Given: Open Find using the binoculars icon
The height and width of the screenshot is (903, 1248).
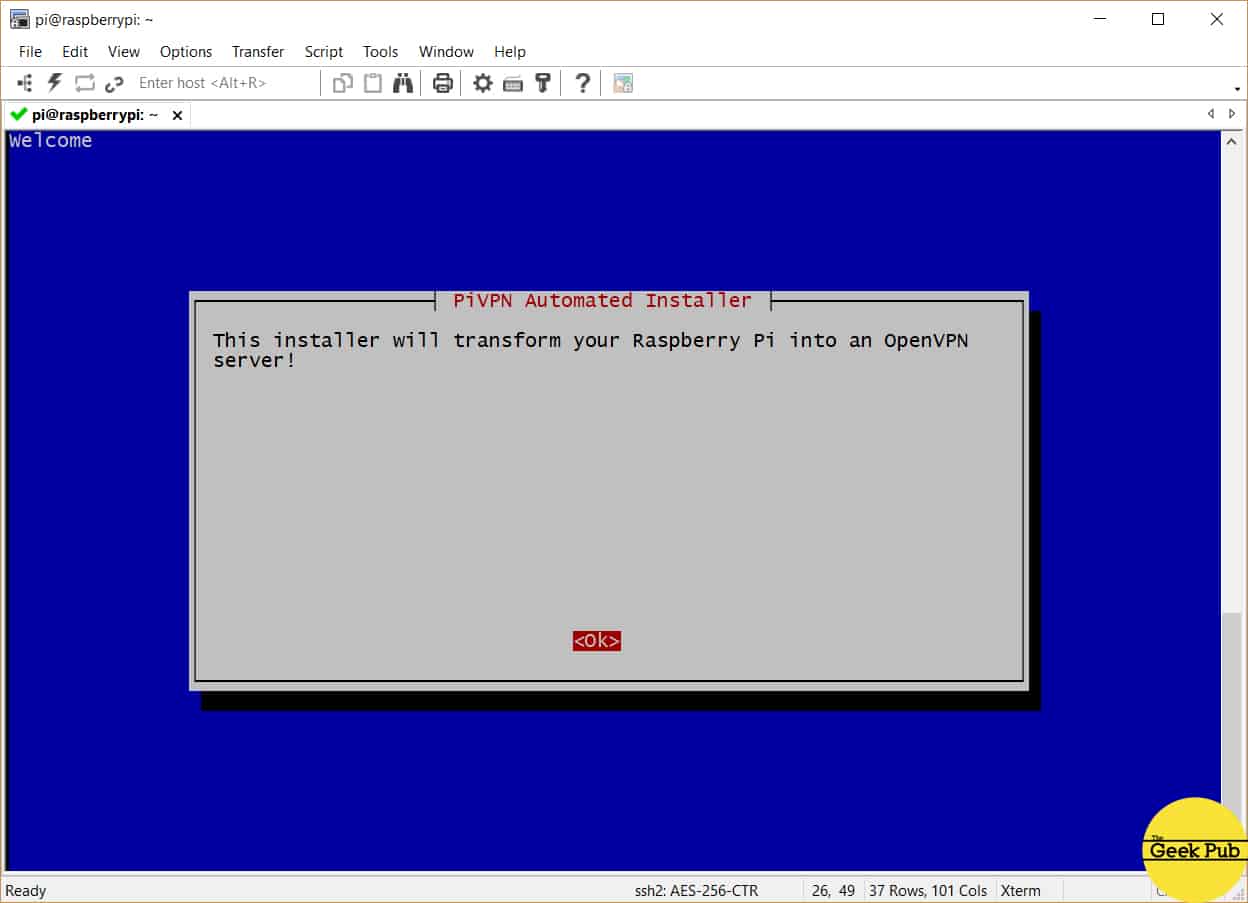Looking at the screenshot, I should click(402, 83).
